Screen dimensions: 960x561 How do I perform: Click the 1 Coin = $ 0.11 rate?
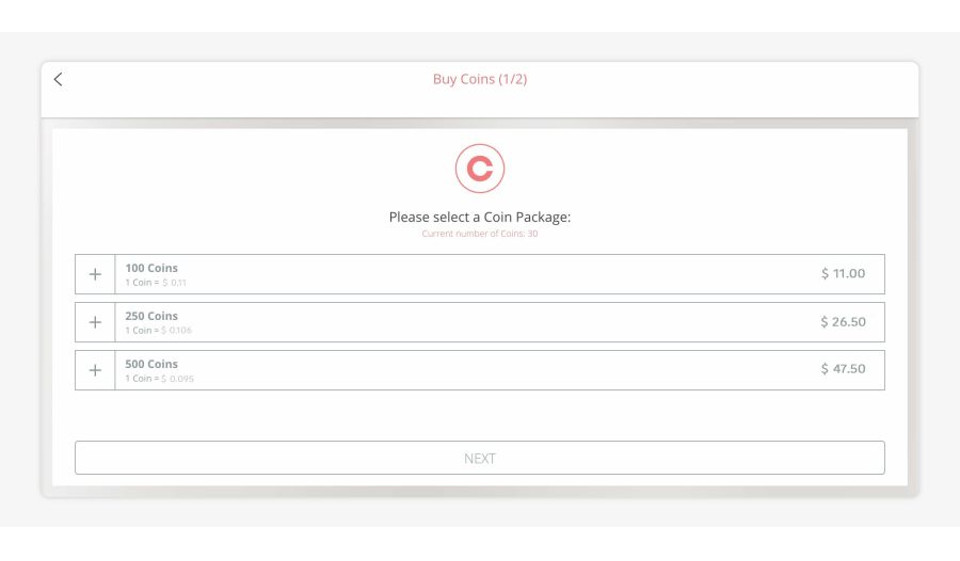(156, 283)
